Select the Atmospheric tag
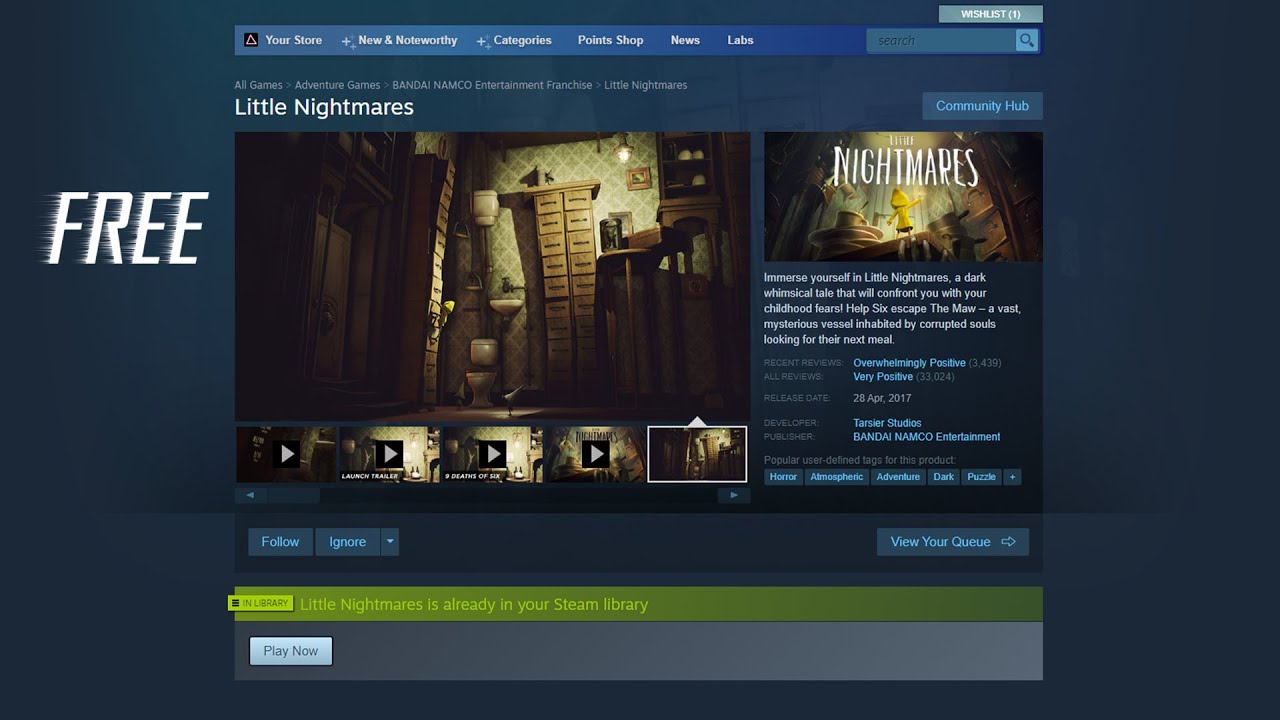Screen dimensions: 1280x720 pyautogui.click(x=836, y=477)
